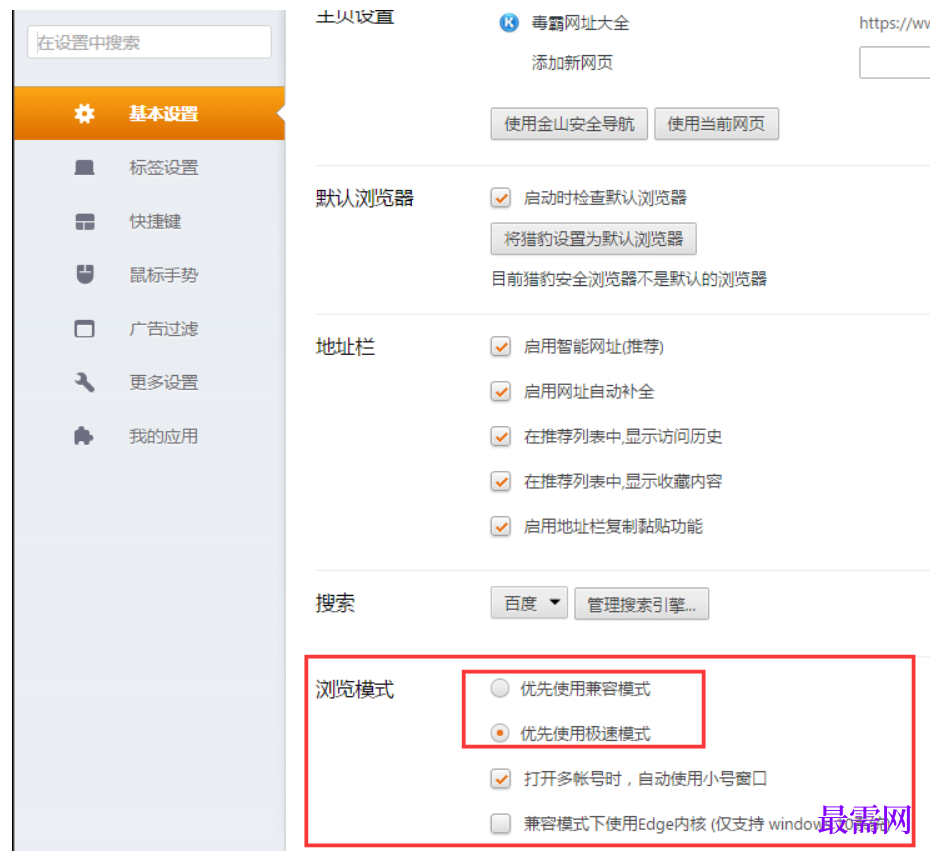Image resolution: width=930 pixels, height=851 pixels.
Task: Click the gear icon for 基本设置
Action: click(x=84, y=113)
